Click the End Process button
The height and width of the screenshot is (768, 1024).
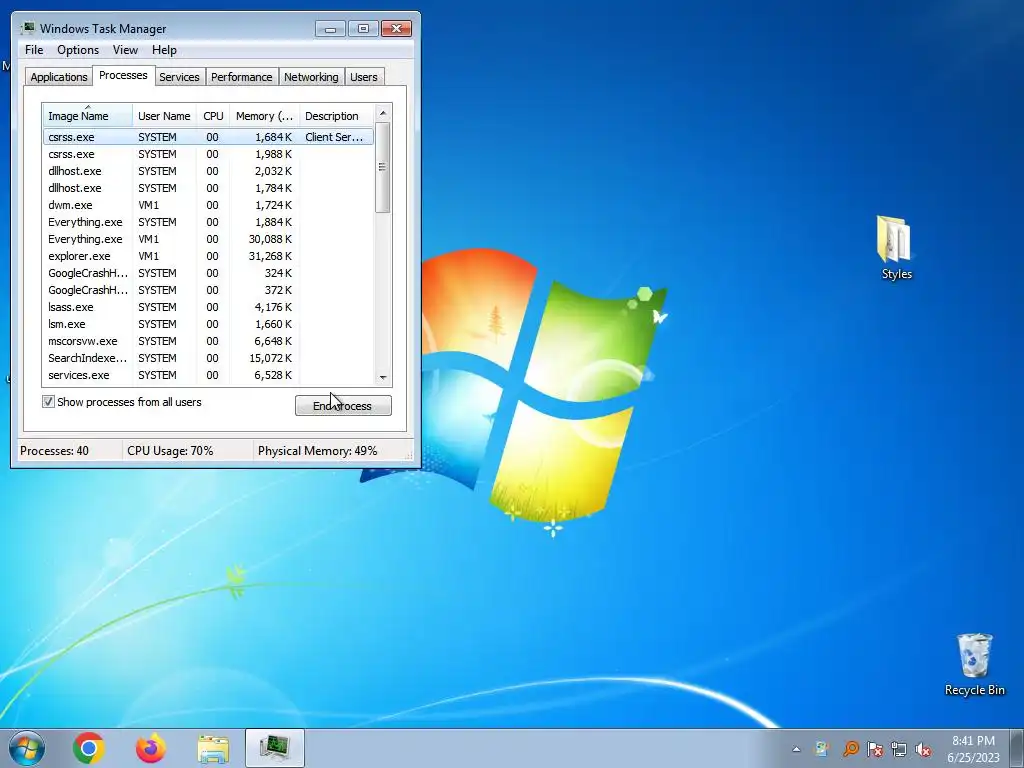tap(343, 406)
